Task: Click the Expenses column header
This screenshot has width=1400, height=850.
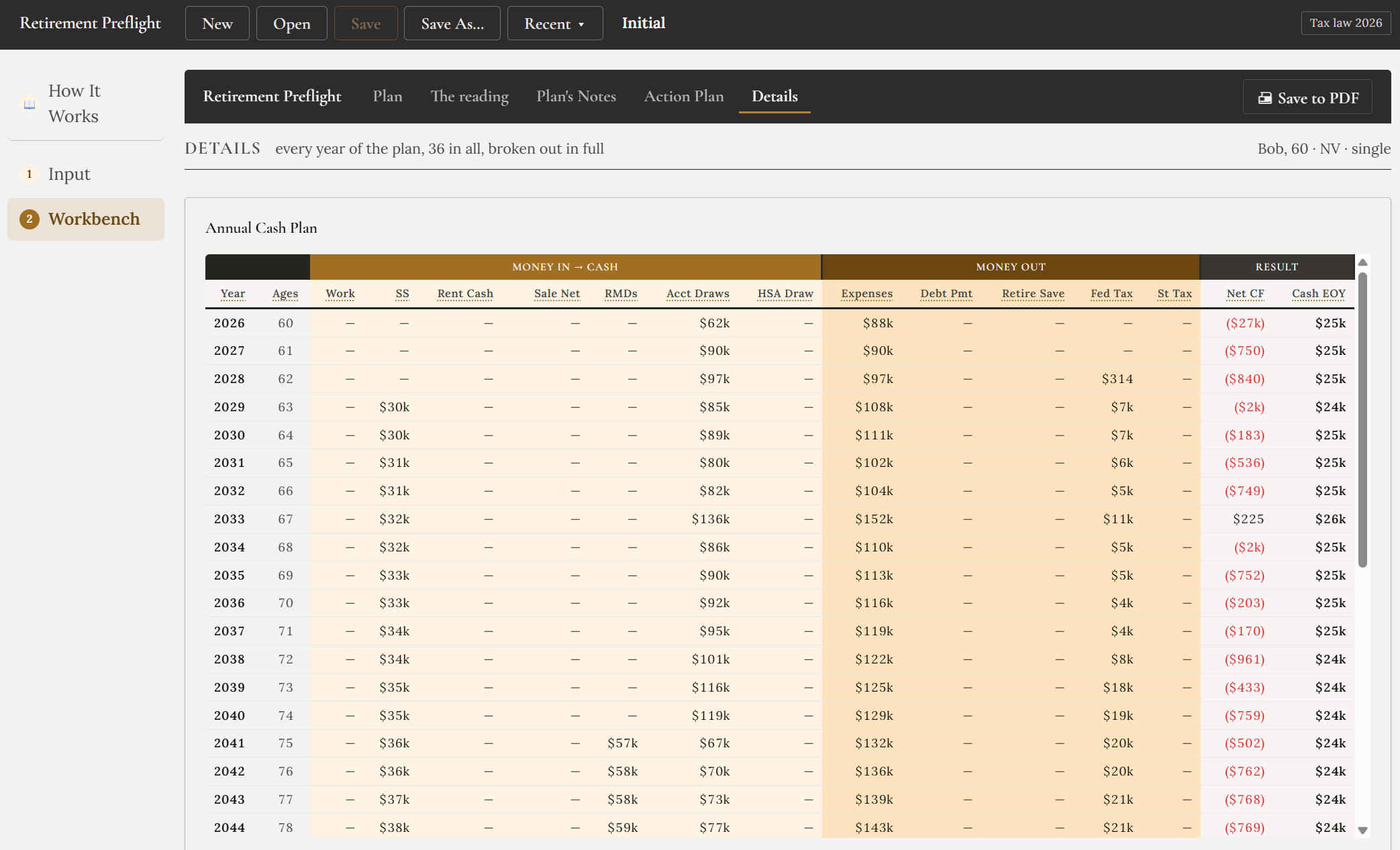Action: (867, 294)
